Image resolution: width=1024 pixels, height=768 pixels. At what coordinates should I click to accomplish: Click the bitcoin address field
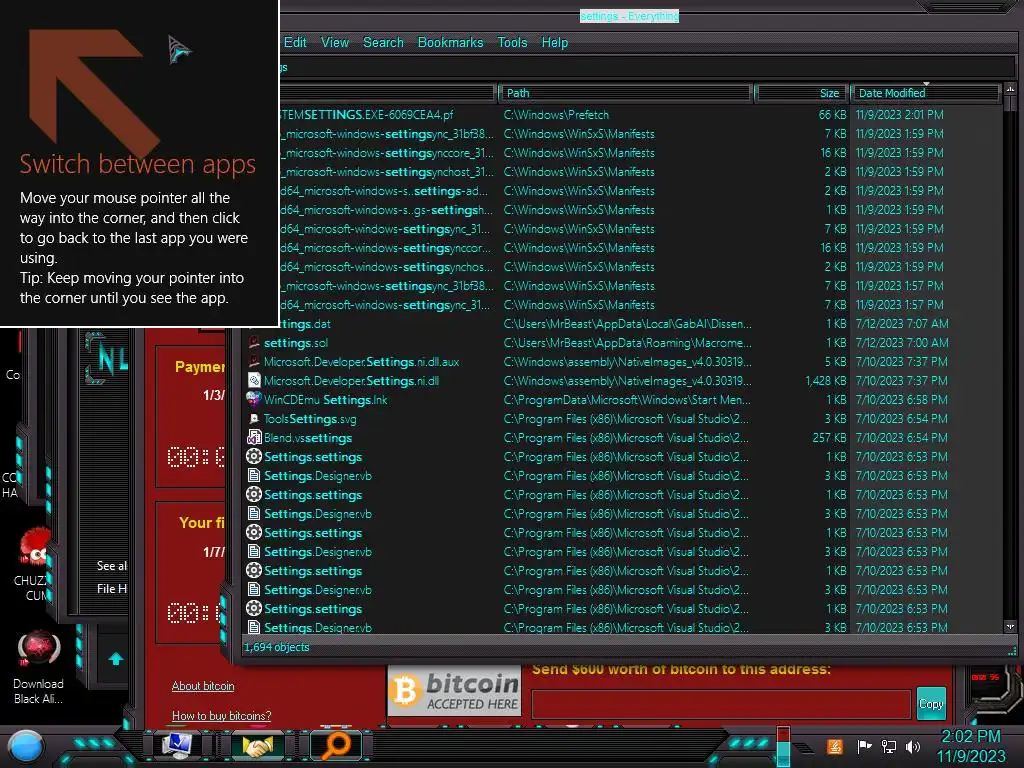click(x=721, y=704)
